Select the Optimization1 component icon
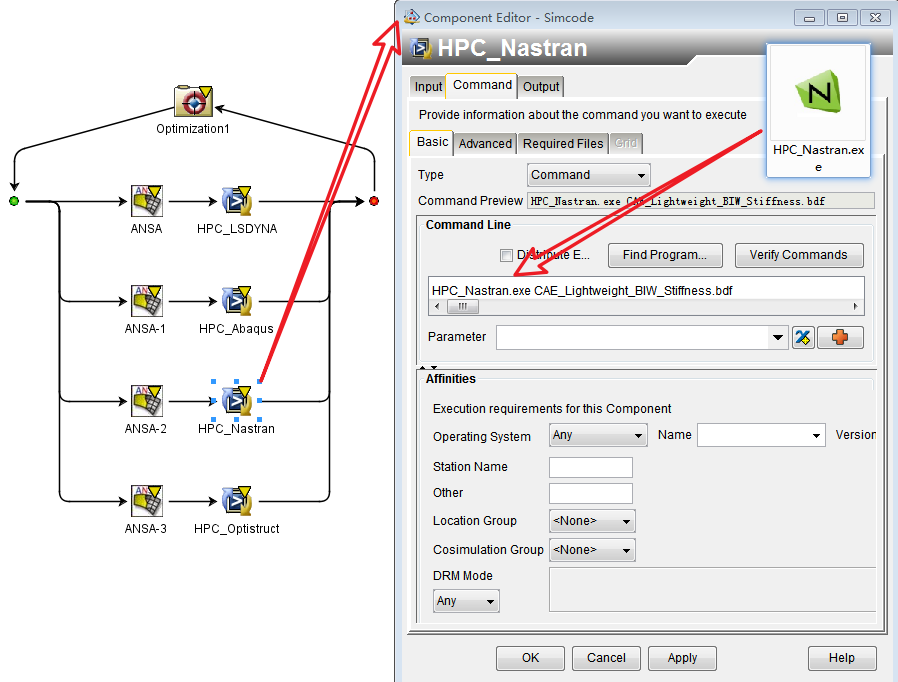Image resolution: width=898 pixels, height=682 pixels. coord(194,101)
